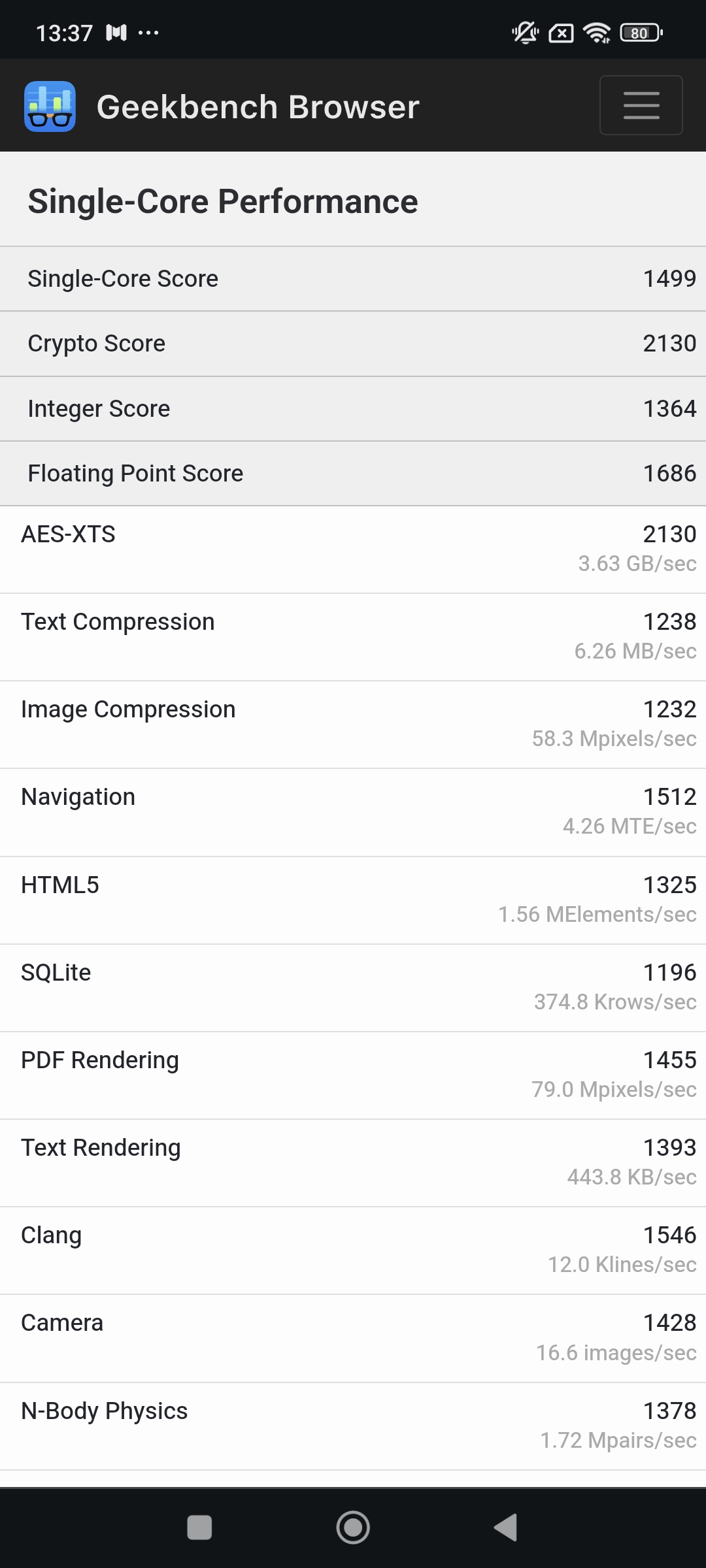
Task: Click the Single-Core Performance heading
Action: [222, 201]
